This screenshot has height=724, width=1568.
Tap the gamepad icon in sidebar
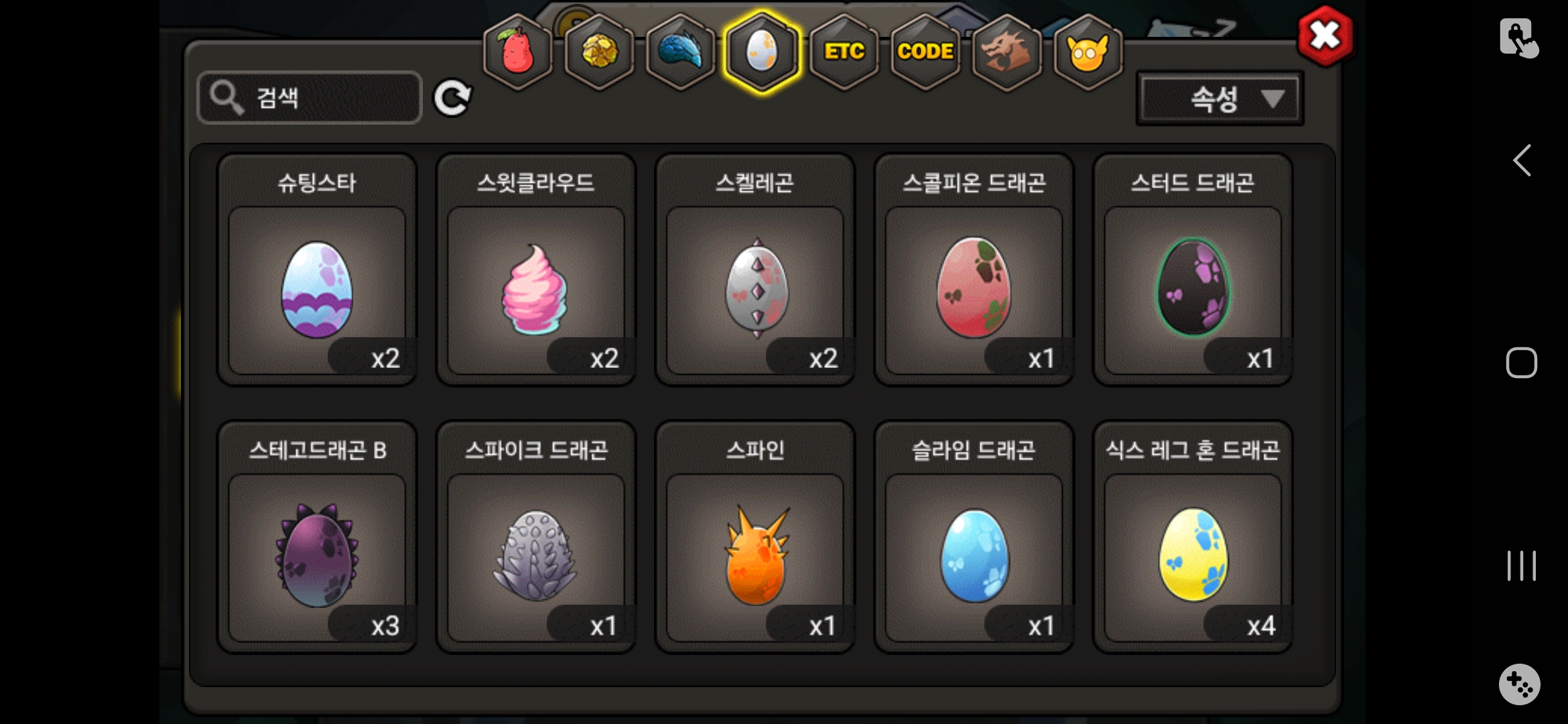[x=1519, y=684]
